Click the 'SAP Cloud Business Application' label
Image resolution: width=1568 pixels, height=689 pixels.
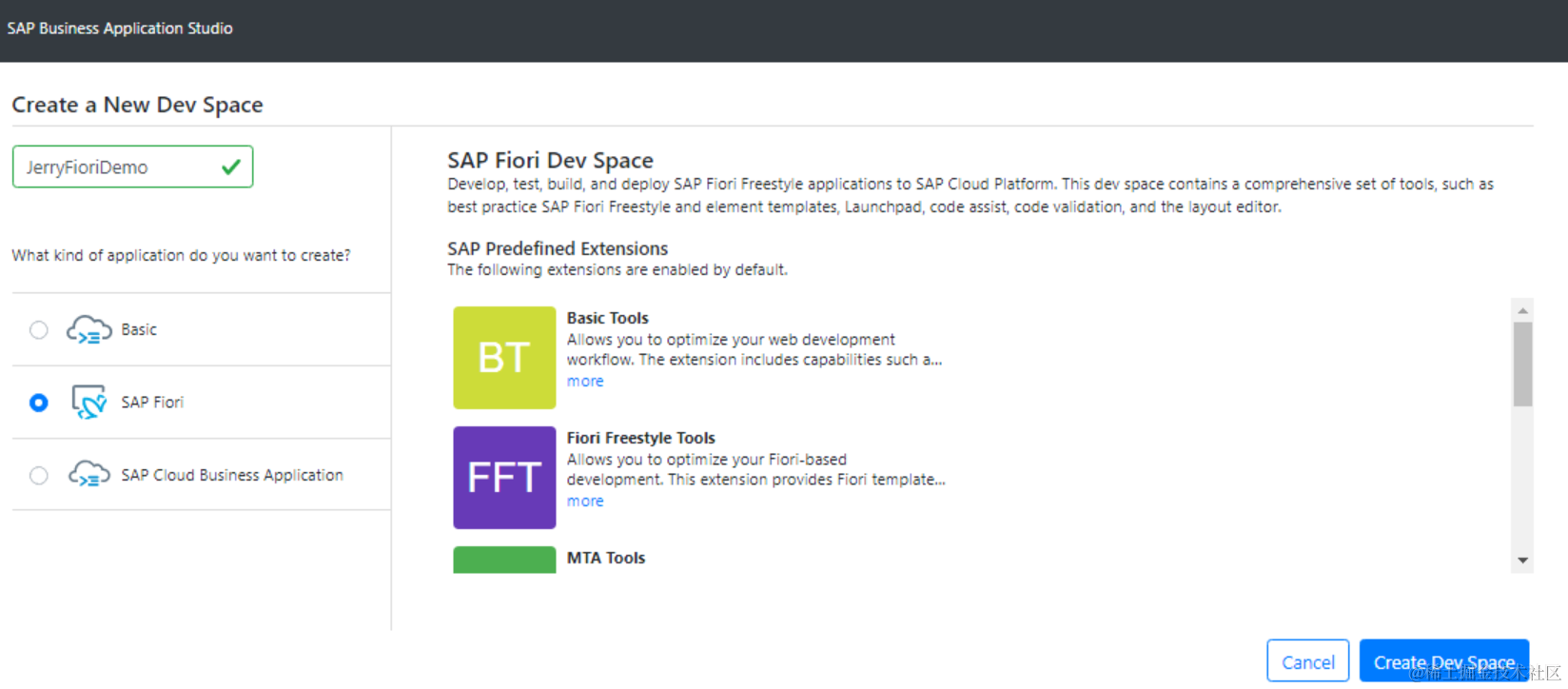232,475
